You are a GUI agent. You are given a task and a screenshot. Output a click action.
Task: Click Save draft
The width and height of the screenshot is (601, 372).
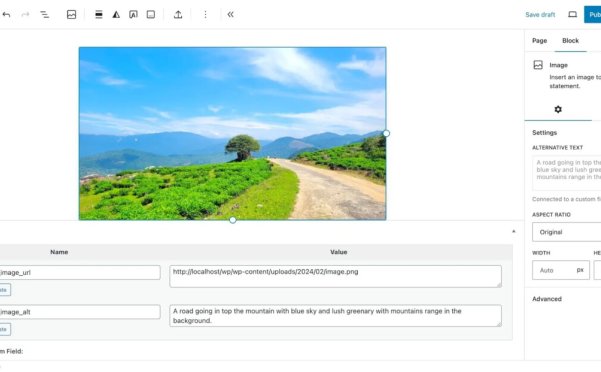[x=540, y=15]
